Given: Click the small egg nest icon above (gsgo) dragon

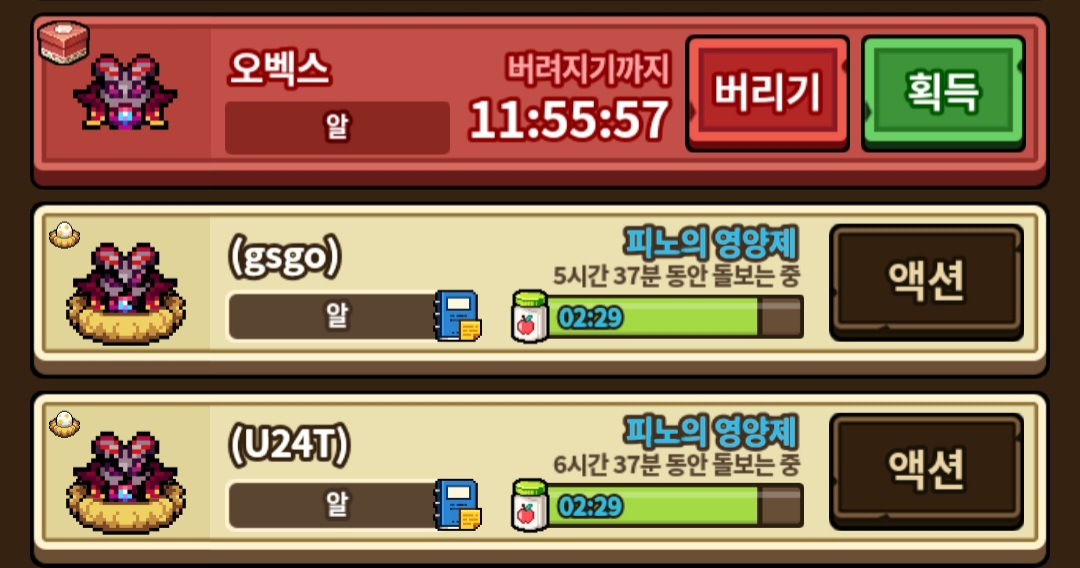Looking at the screenshot, I should click(64, 235).
